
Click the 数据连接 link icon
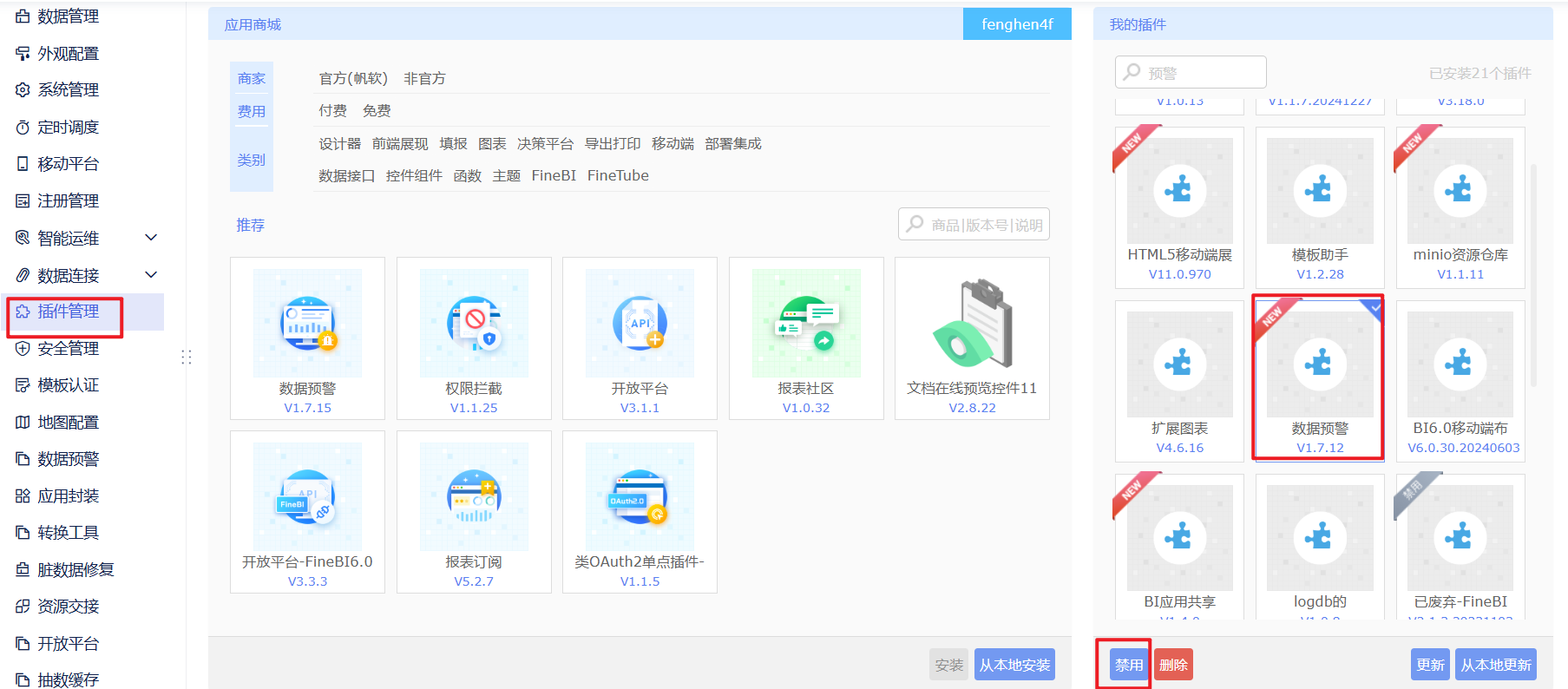23,275
